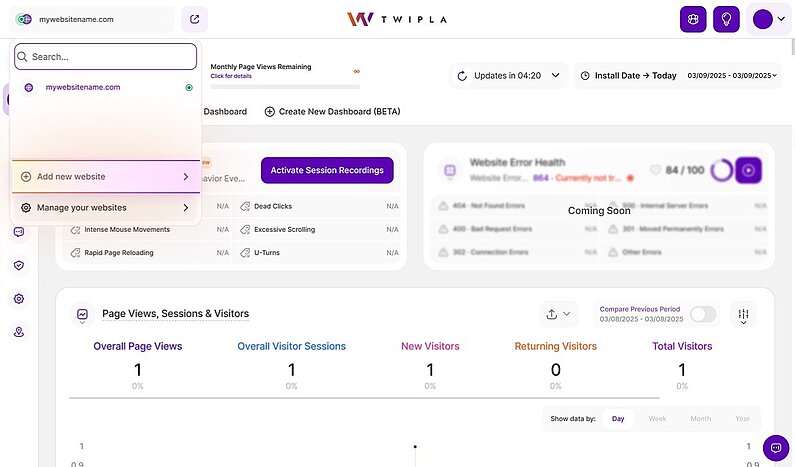Open the chat support bubble icon
The image size is (795, 467).
coord(775,448)
